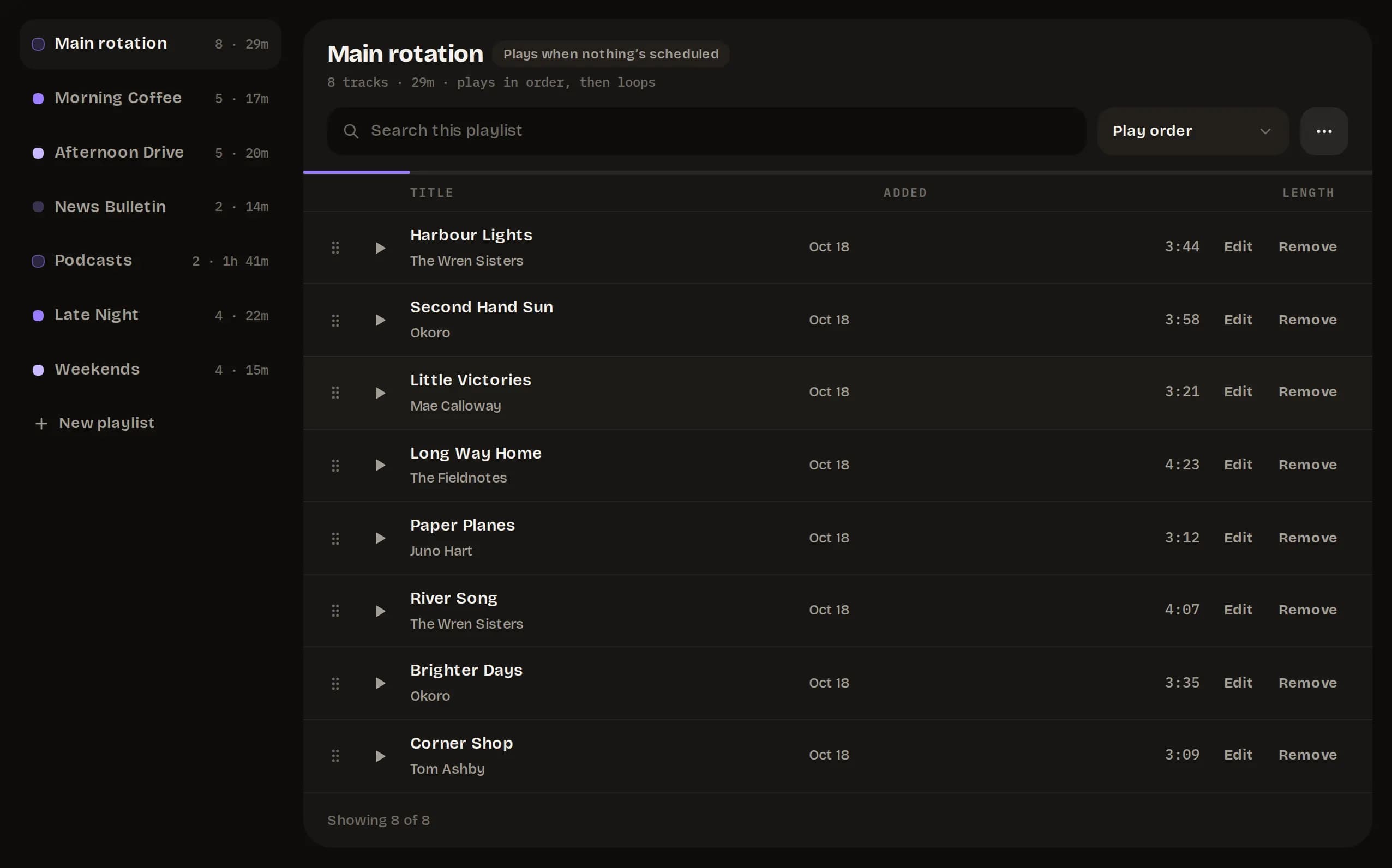The width and height of the screenshot is (1392, 868).
Task: Edit the Corner Shop track
Action: point(1238,755)
